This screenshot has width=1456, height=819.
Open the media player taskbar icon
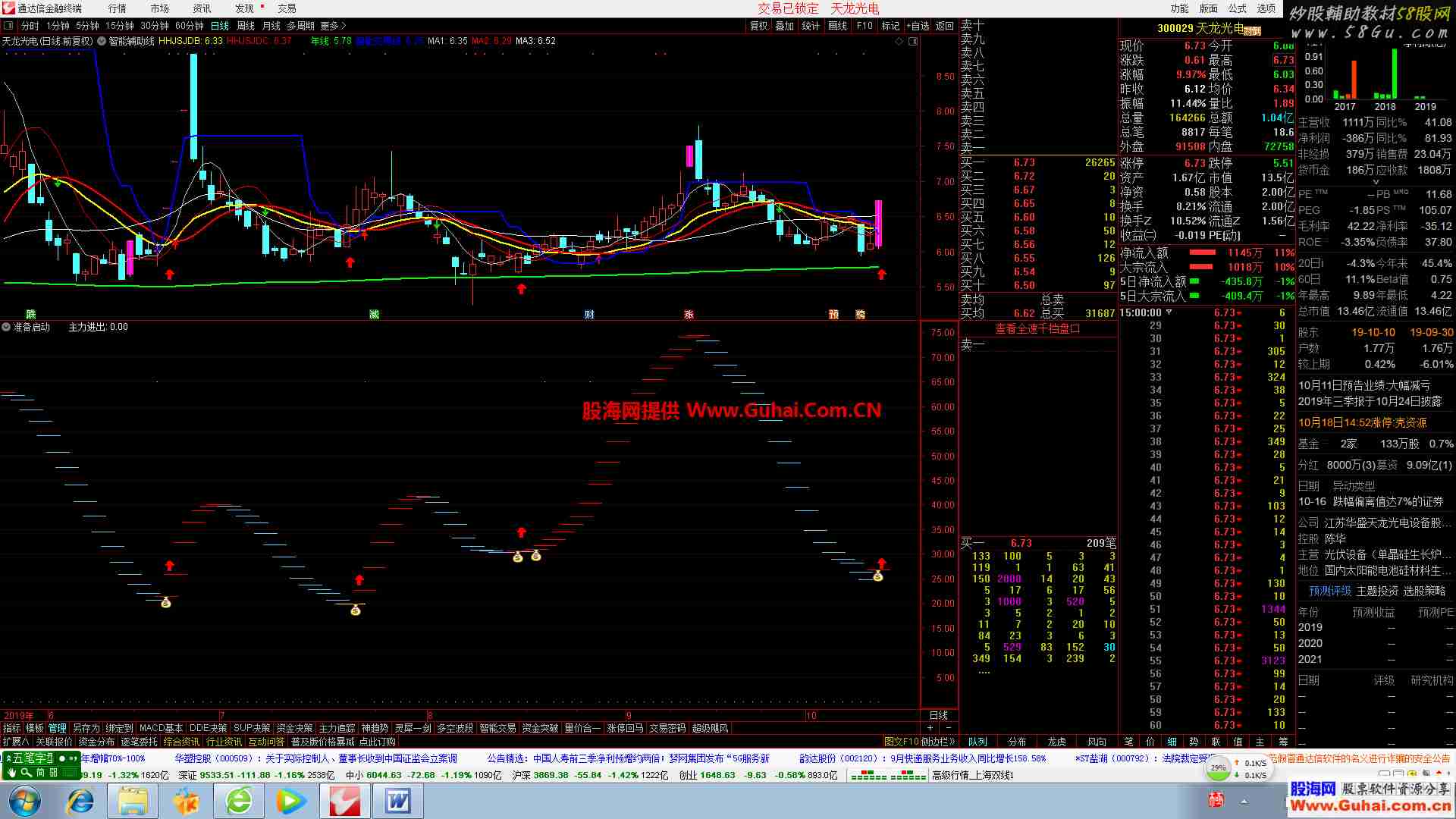tap(291, 801)
